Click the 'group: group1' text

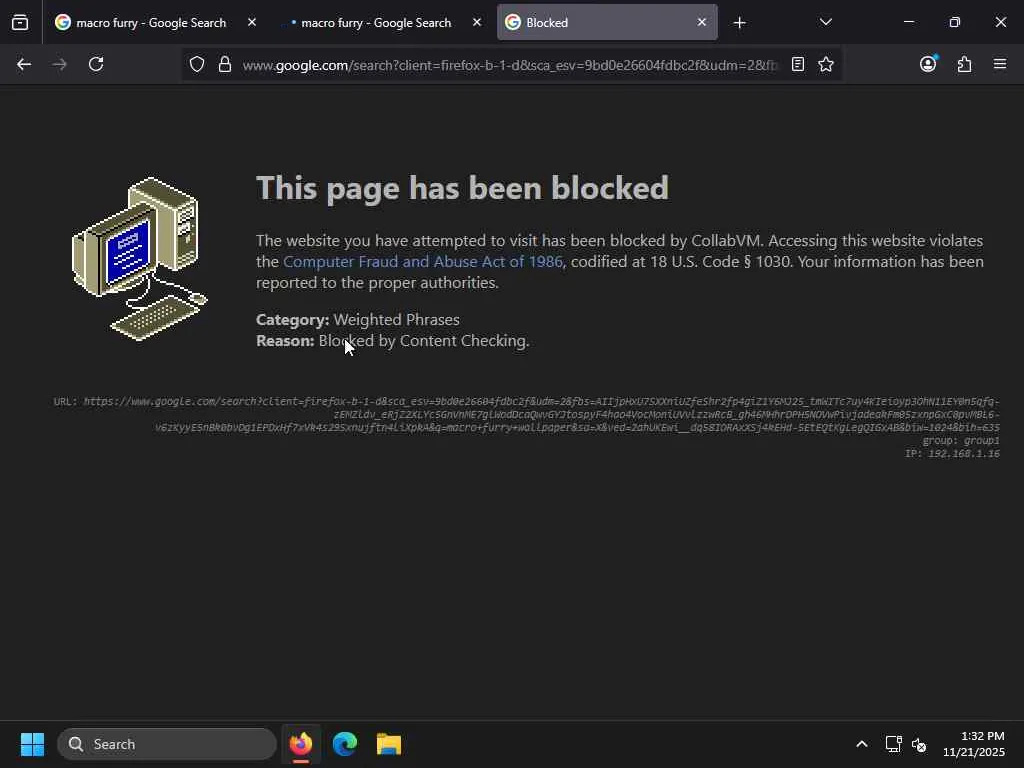(961, 441)
